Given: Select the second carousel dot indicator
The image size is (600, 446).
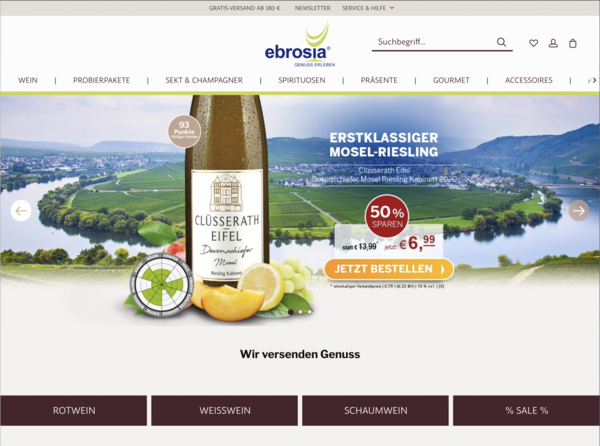Looking at the screenshot, I should (x=300, y=312).
